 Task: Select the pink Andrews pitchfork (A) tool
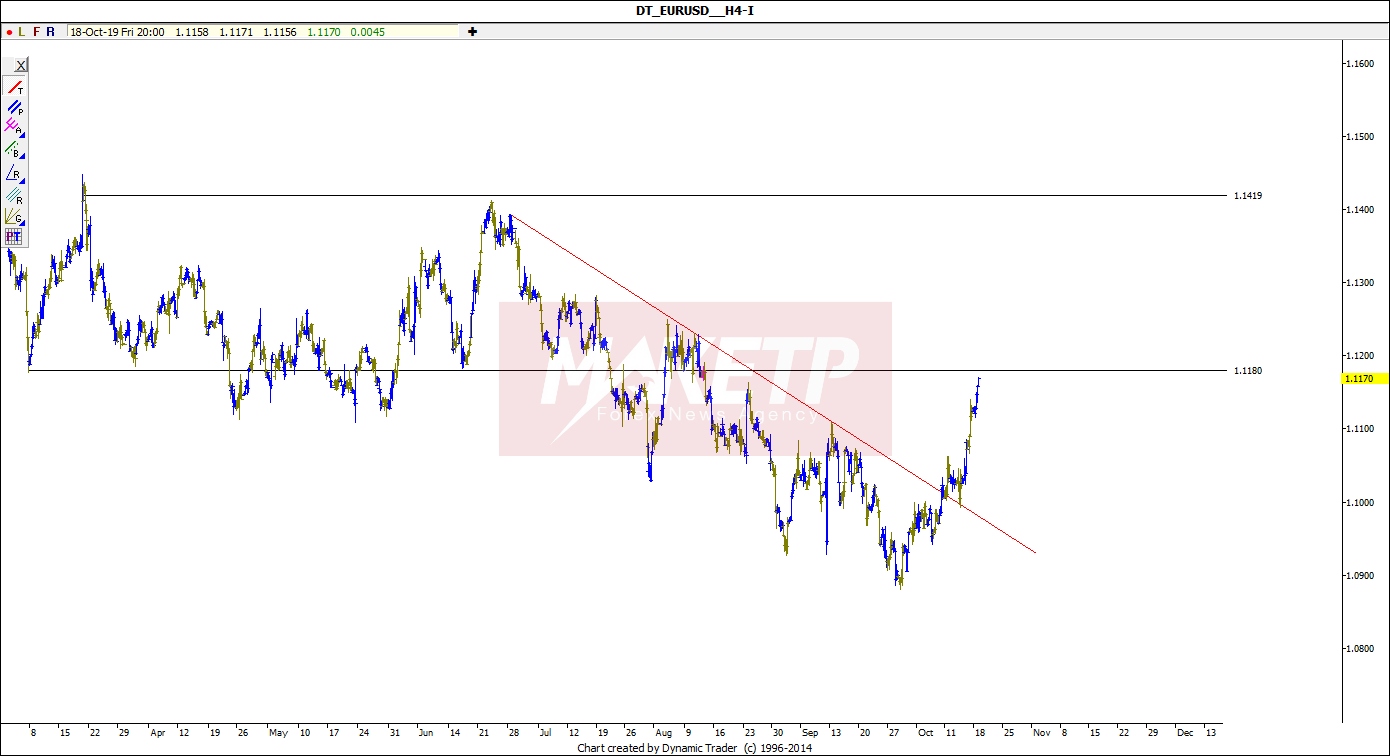point(14,127)
